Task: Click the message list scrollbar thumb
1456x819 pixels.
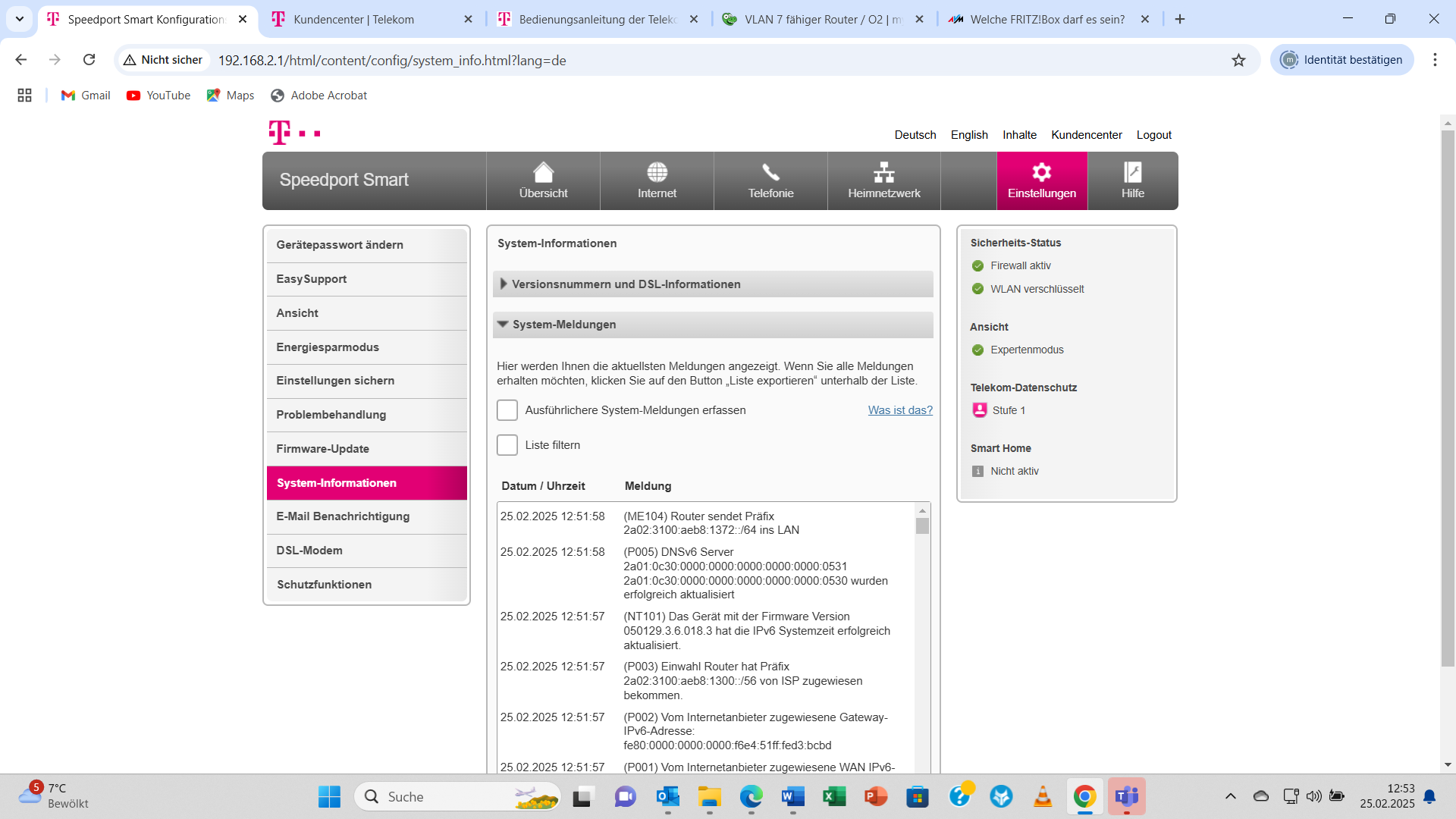Action: [x=922, y=526]
